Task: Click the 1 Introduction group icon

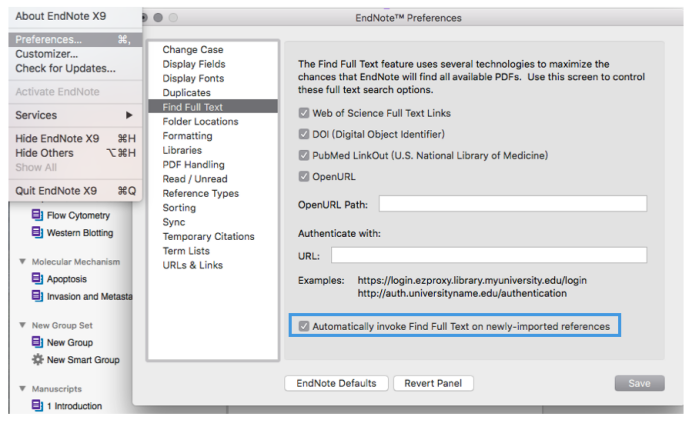Action: pos(37,405)
